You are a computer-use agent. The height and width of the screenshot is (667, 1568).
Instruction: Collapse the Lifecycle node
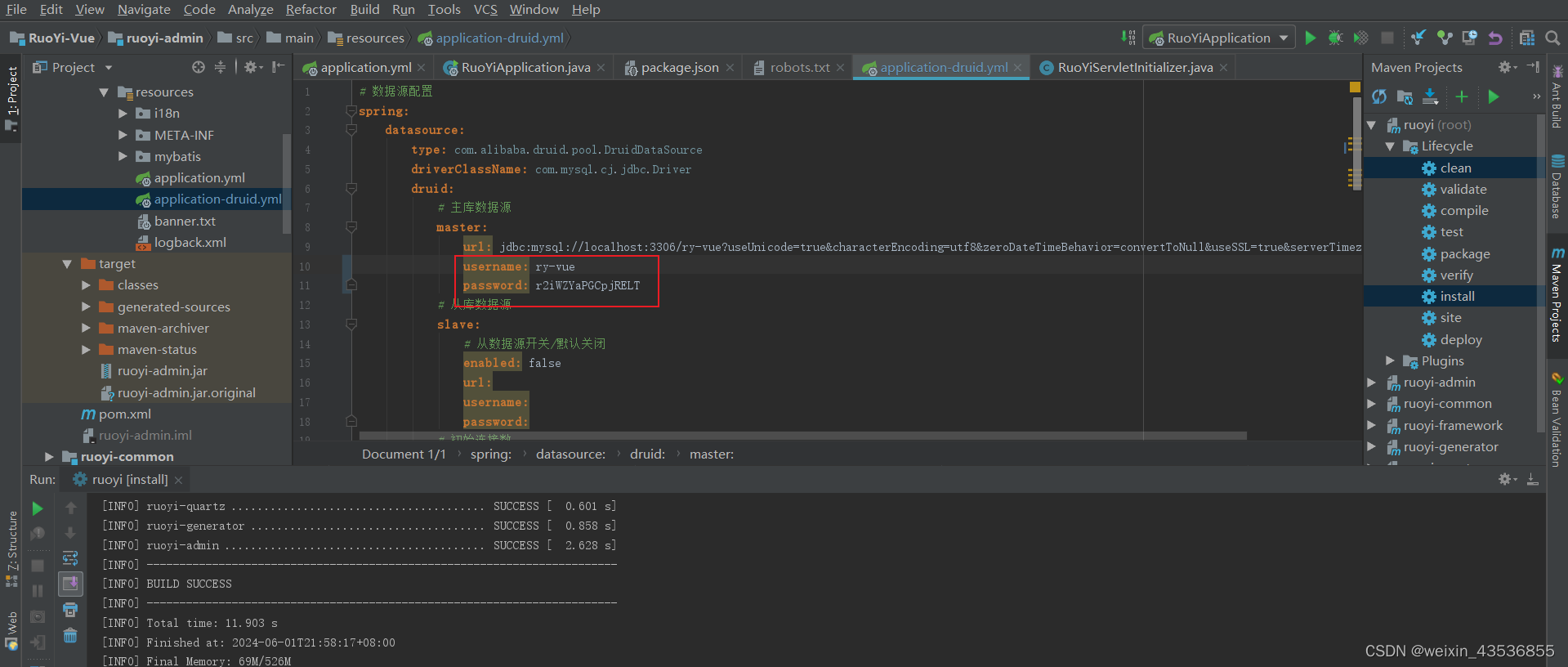(1390, 146)
